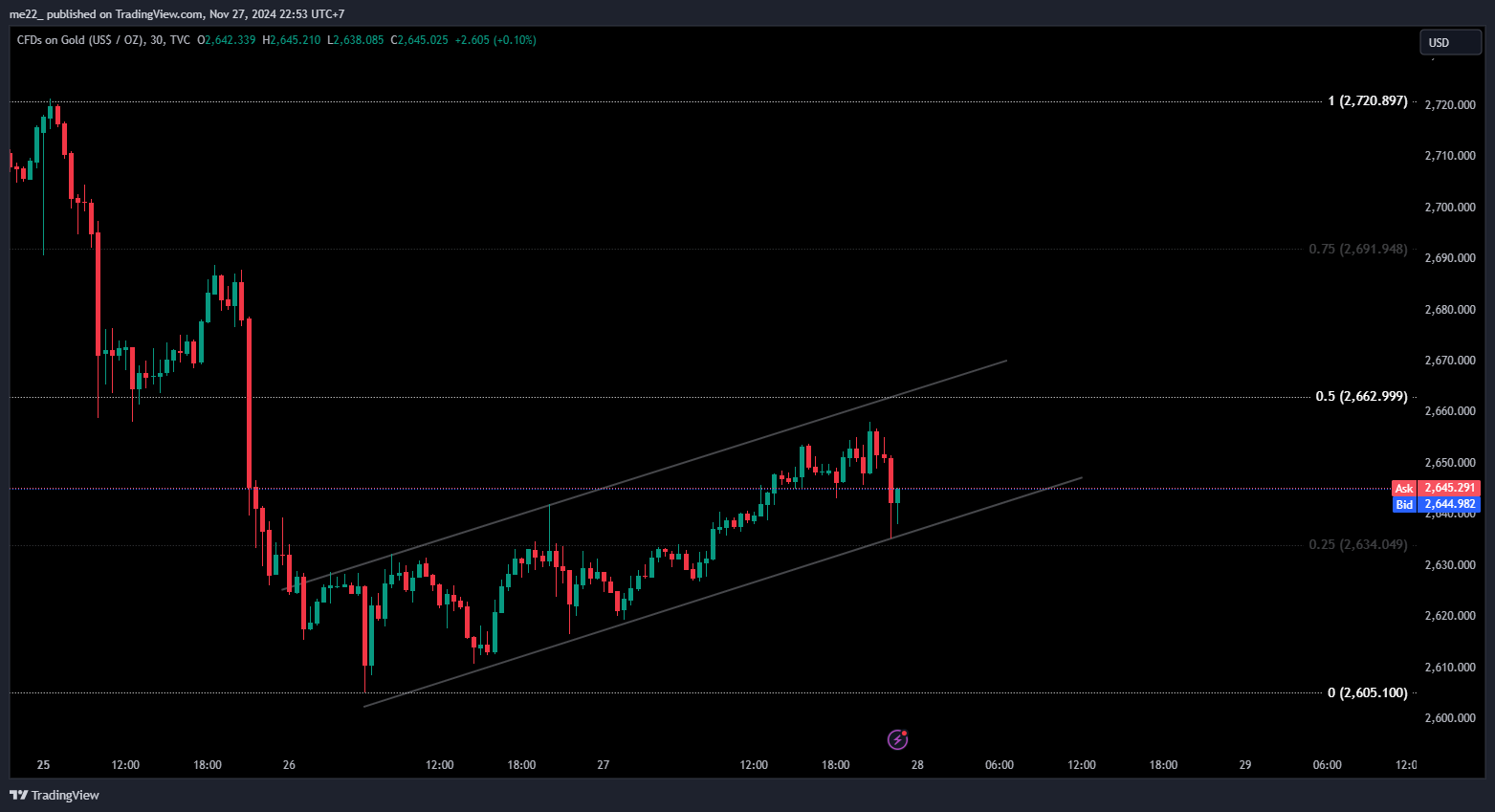Click the 2,680.000 price axis label
1495x812 pixels.
tap(1450, 309)
